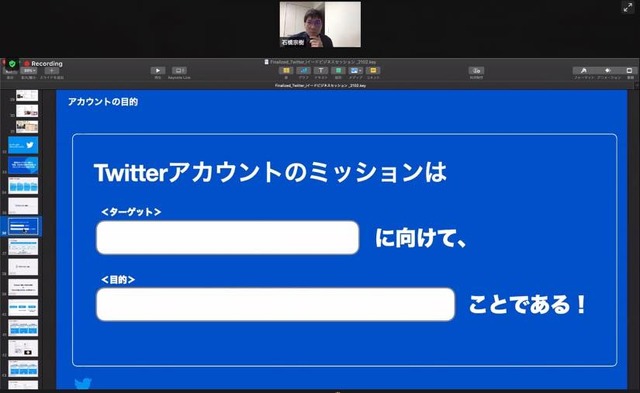Viewport: 640px width, 393px height.
Task: Click the Play slideshow button
Action: [x=158, y=71]
